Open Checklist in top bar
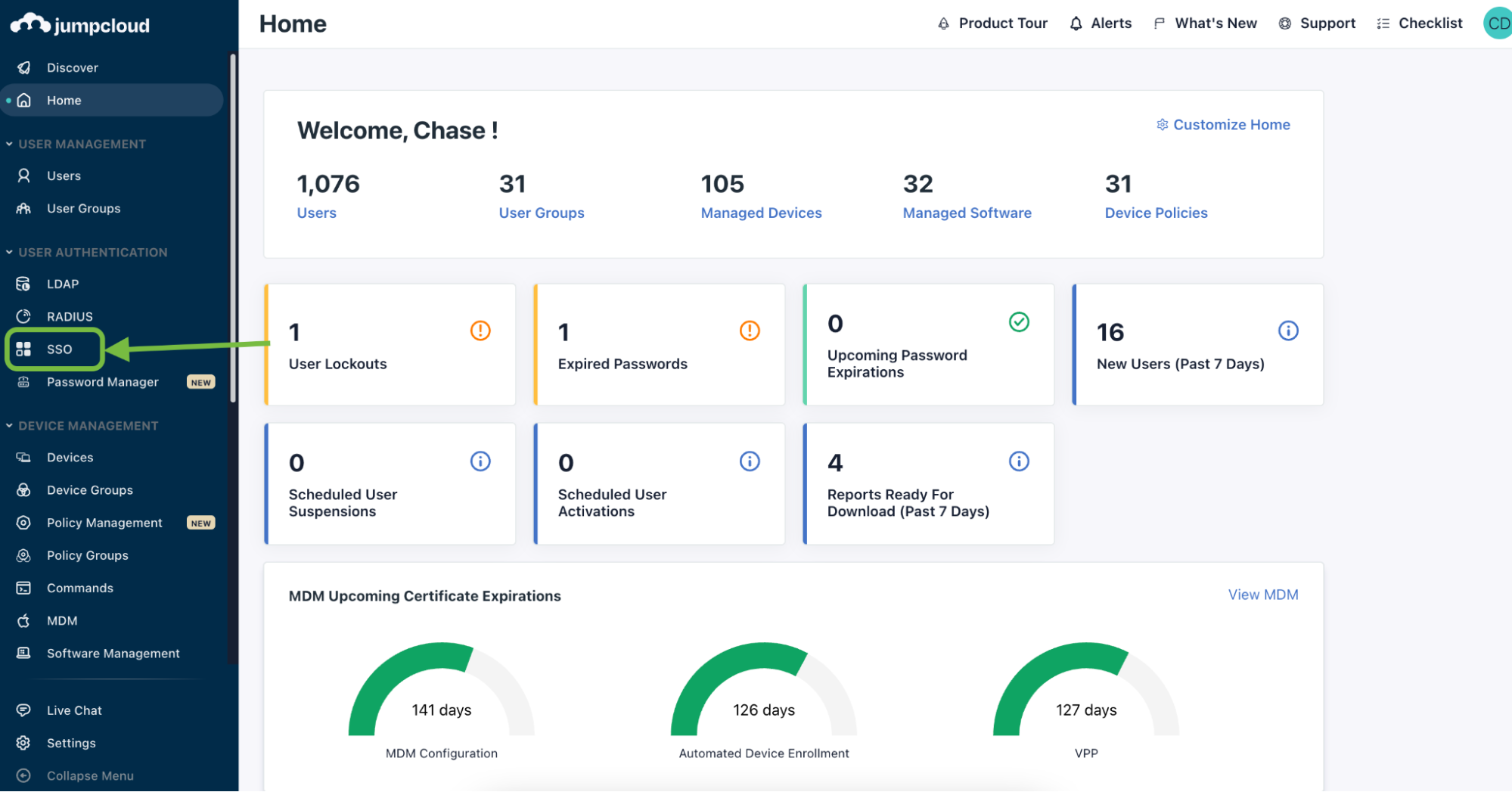1512x792 pixels. [x=1419, y=23]
